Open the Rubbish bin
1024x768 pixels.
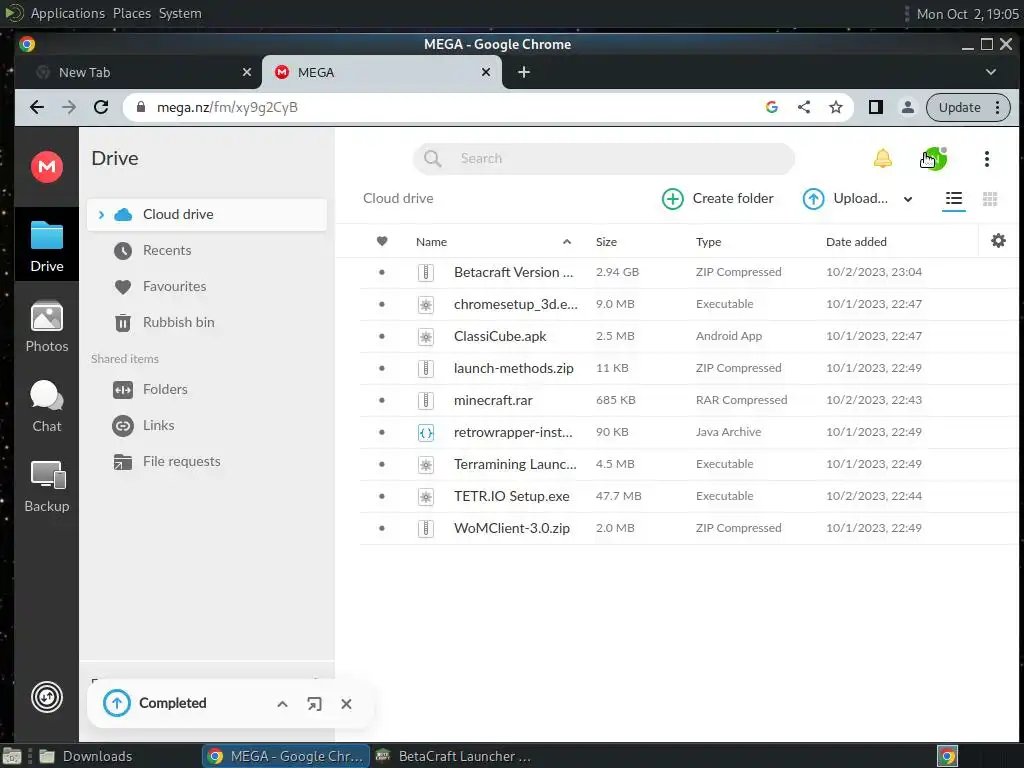[x=178, y=323]
